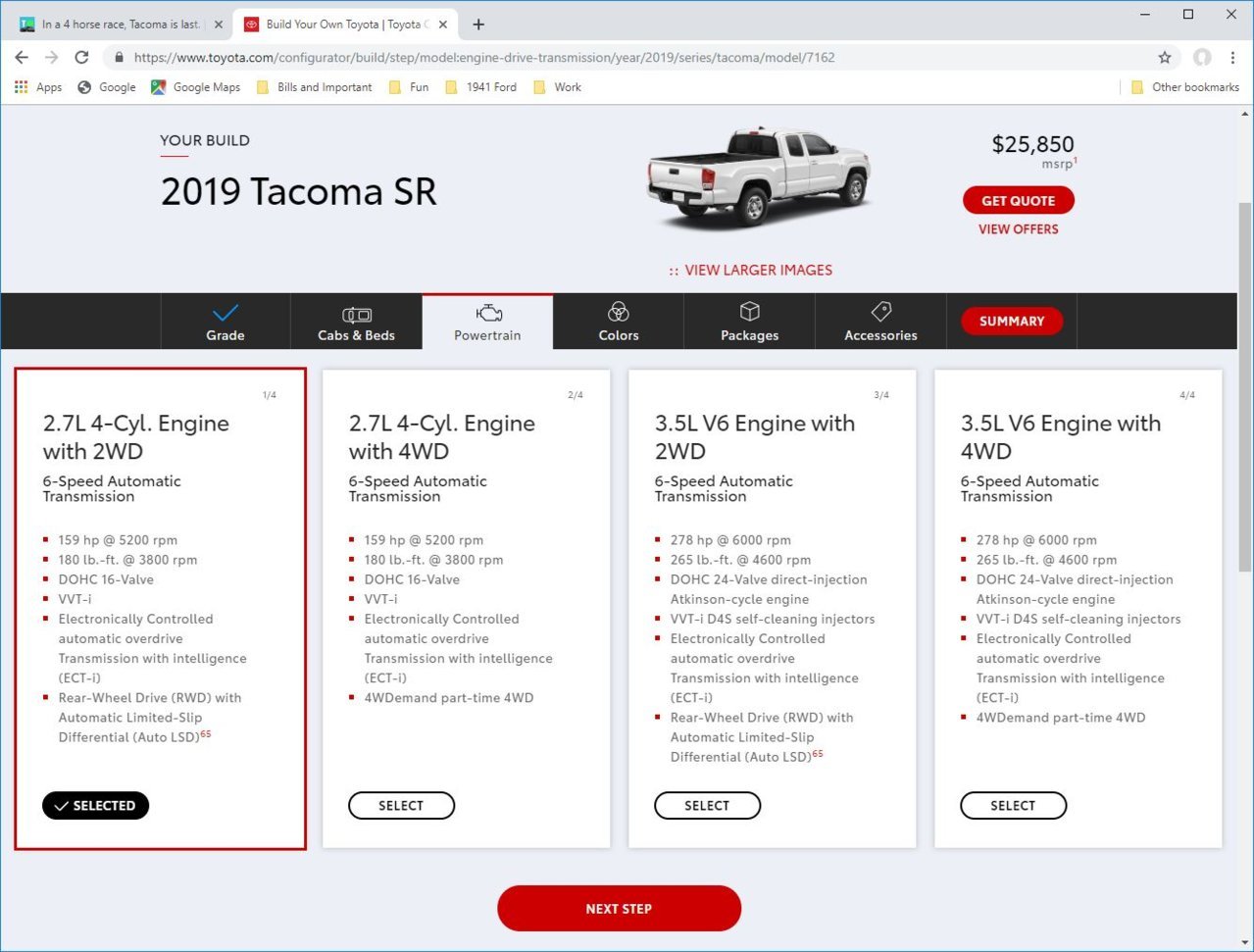This screenshot has height=952, width=1254.
Task: Expand the Other bookmarks folder
Action: tap(1185, 87)
